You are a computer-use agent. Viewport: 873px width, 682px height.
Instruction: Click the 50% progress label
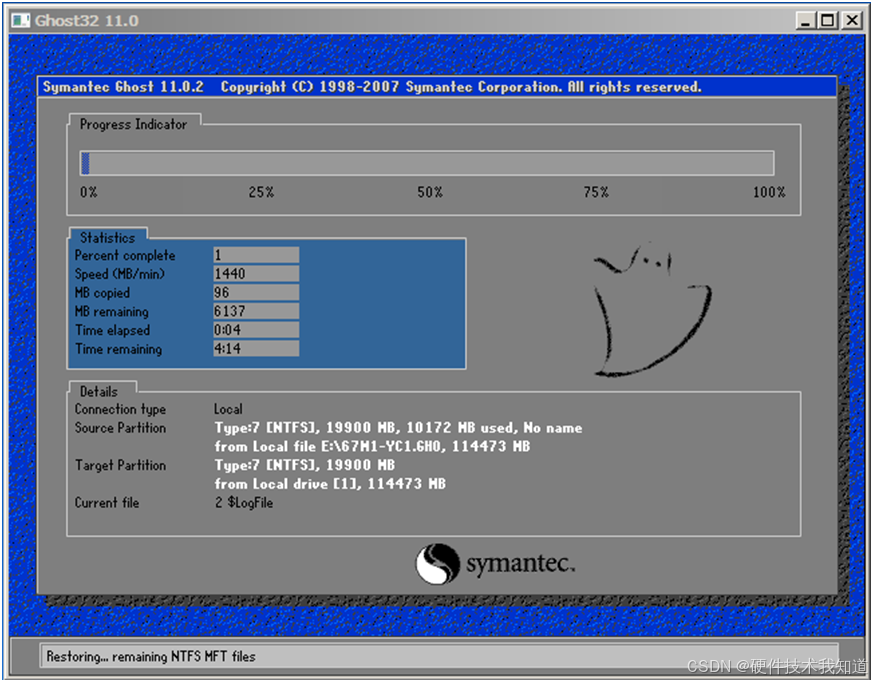tap(430, 193)
